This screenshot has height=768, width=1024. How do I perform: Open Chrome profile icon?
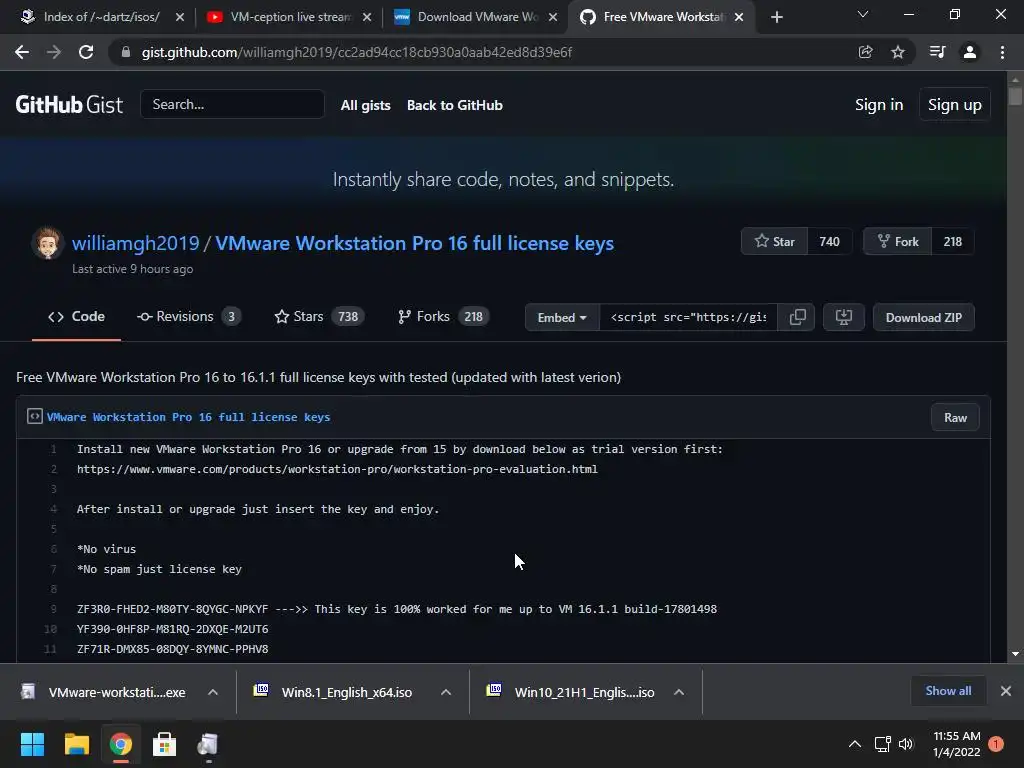click(970, 52)
